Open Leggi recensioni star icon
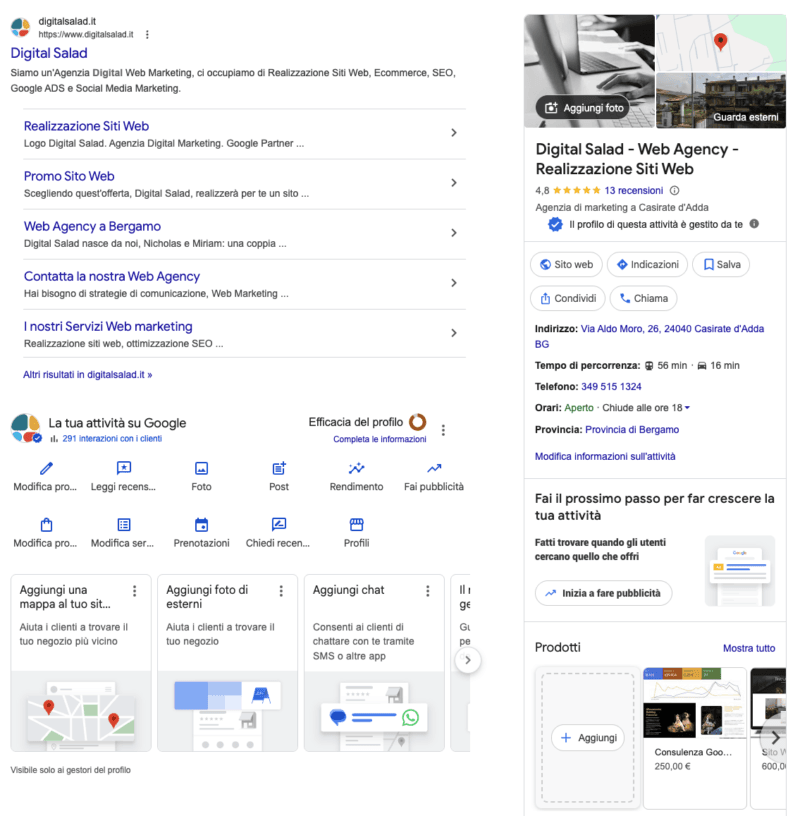This screenshot has height=816, width=800. (x=123, y=468)
